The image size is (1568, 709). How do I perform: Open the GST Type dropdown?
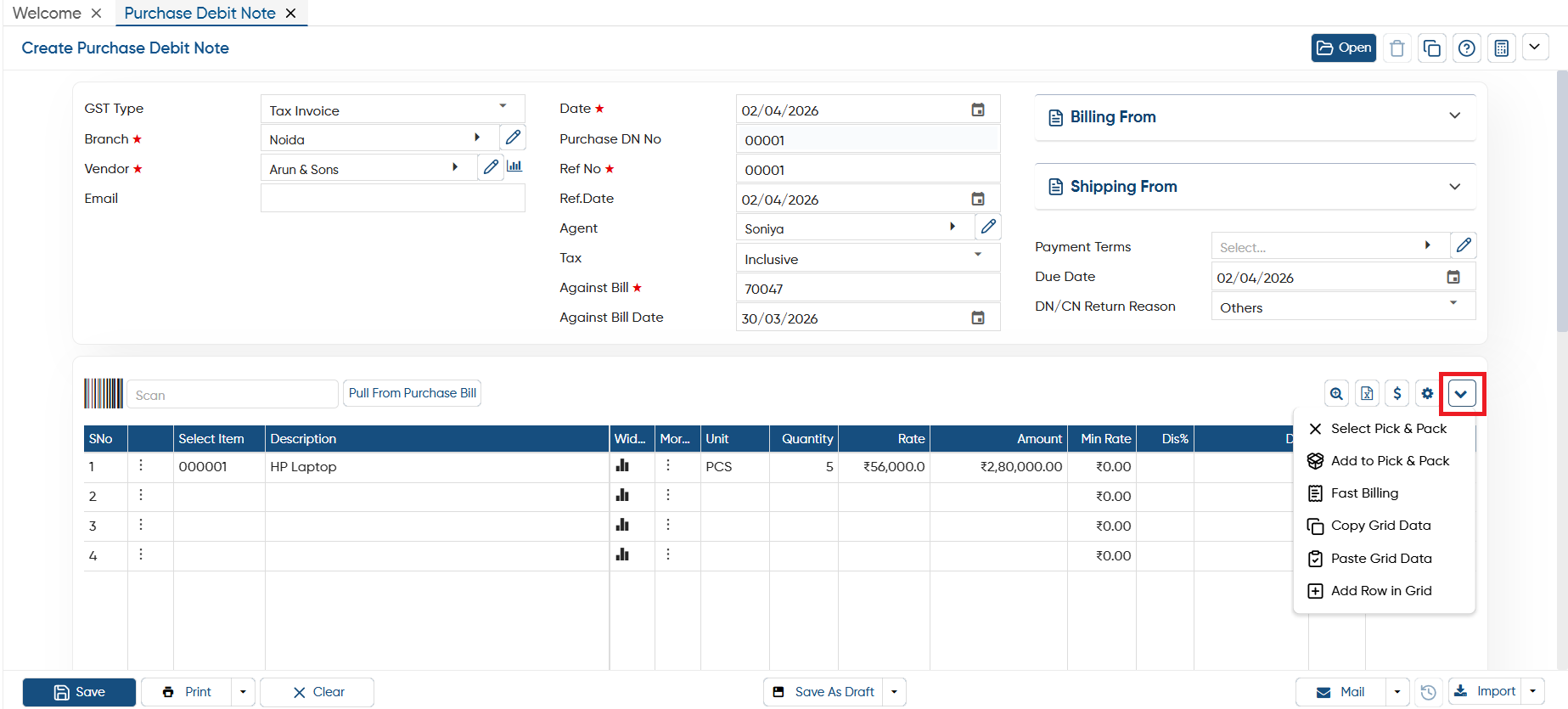pyautogui.click(x=392, y=110)
